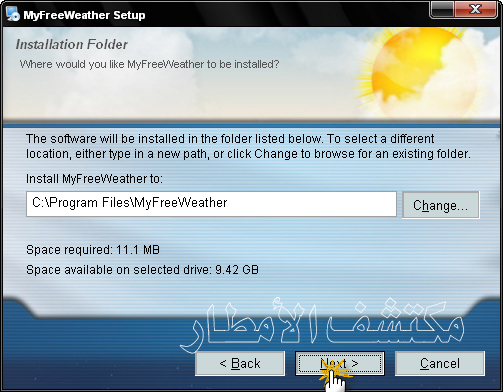Click the setup icon in the title bar
Image resolution: width=503 pixels, height=392 pixels.
tap(13, 15)
